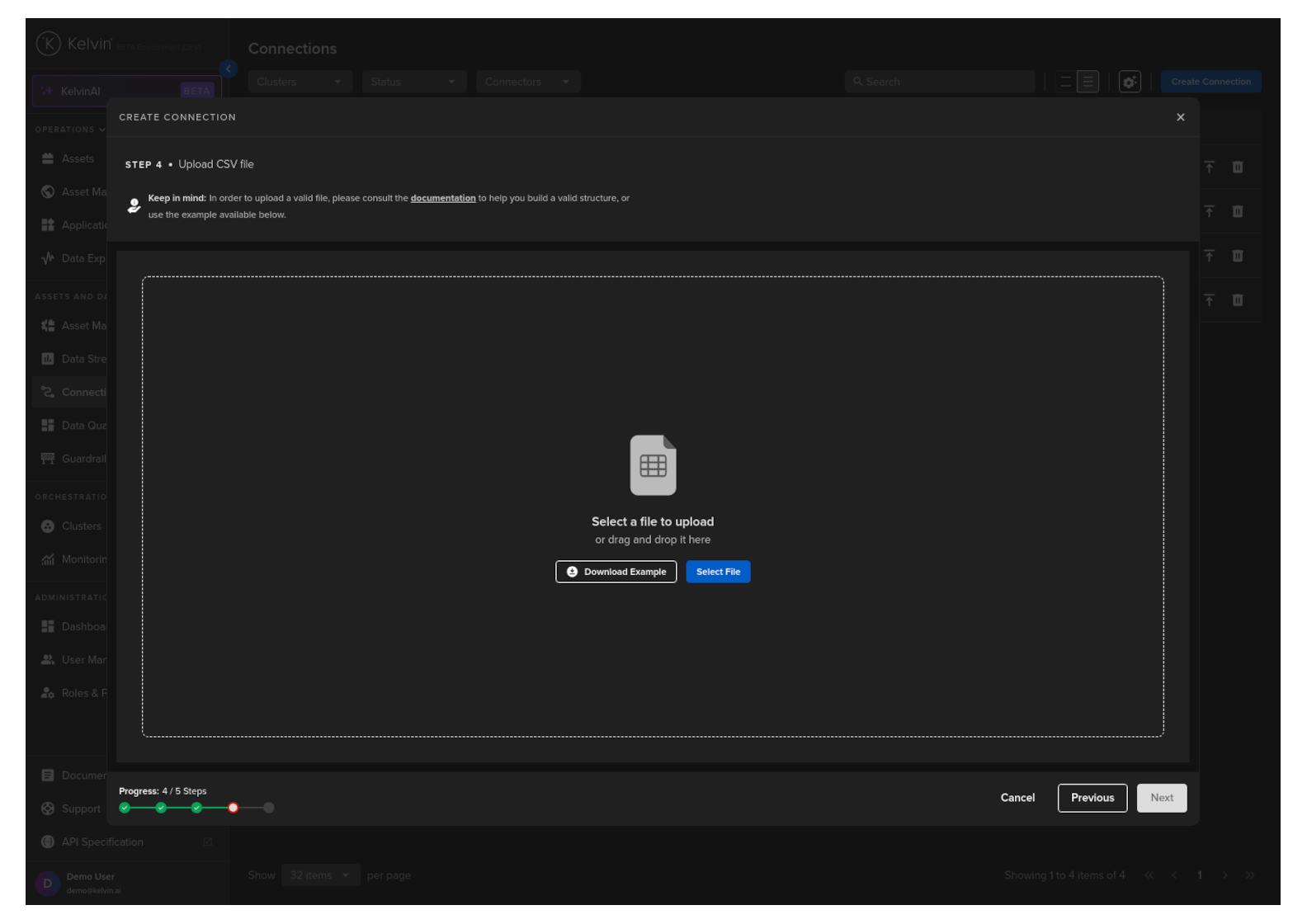This screenshot has height=924, width=1307.
Task: Switch to the compact list view icon
Action: point(1065,82)
